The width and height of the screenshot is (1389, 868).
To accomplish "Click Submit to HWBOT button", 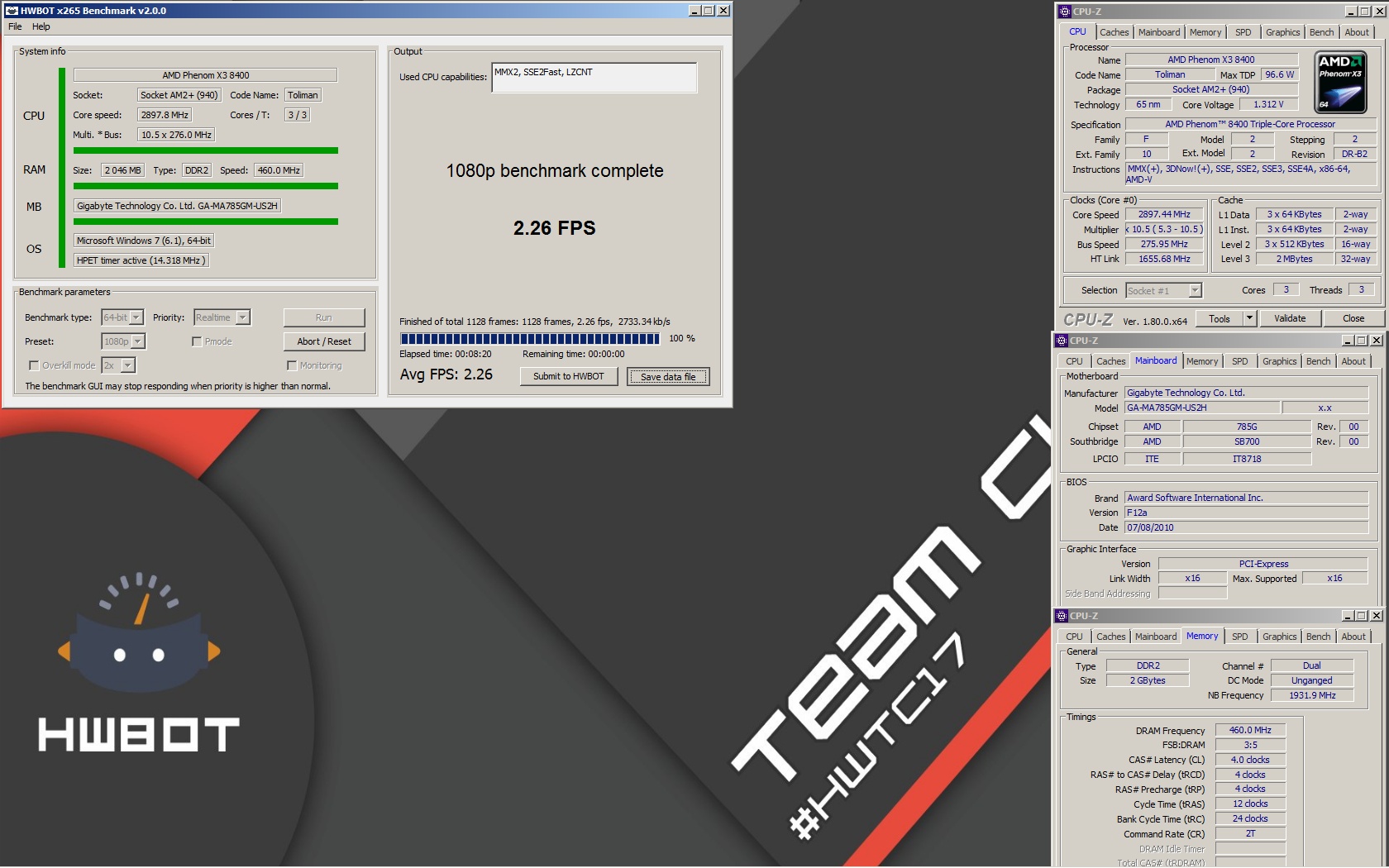I will (569, 376).
